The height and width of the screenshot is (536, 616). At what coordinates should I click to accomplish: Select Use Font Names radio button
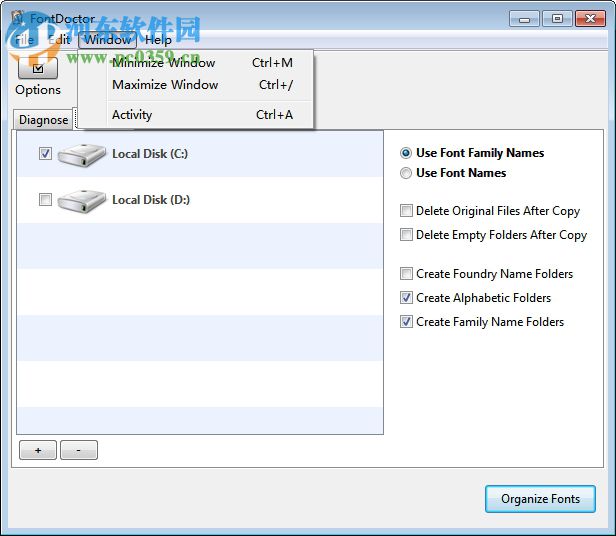click(x=406, y=173)
